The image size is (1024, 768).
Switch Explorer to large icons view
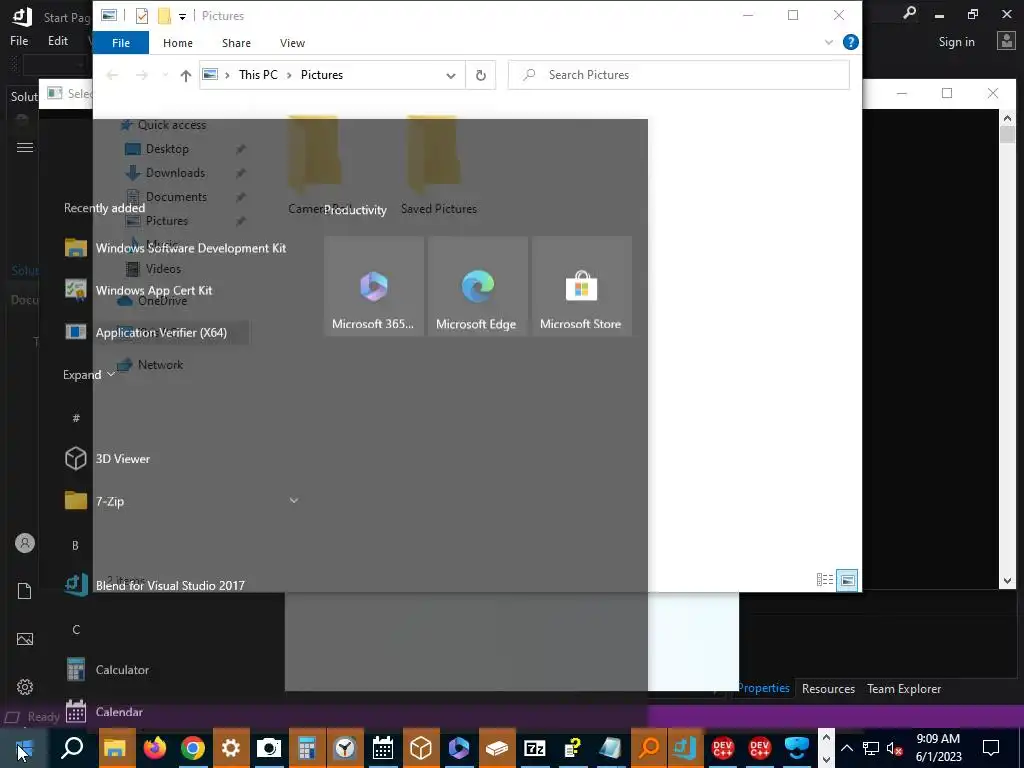click(847, 580)
